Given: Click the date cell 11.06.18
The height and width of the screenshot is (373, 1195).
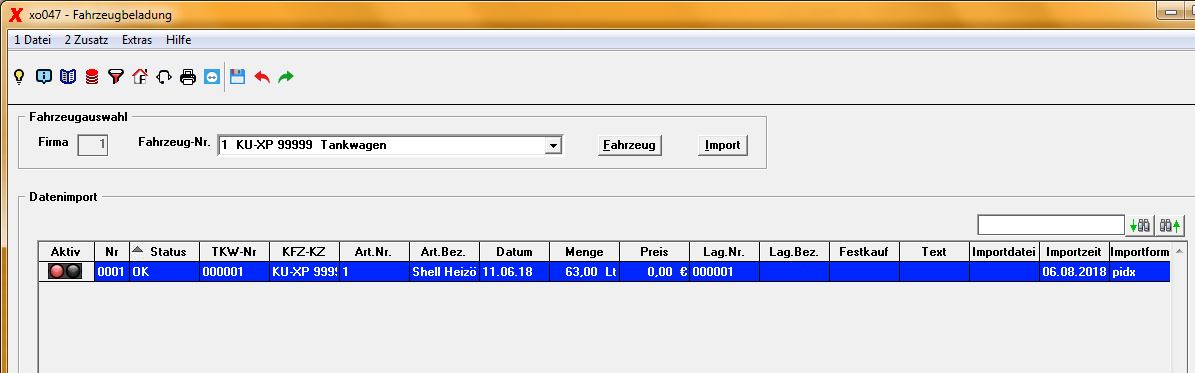Looking at the screenshot, I should (x=514, y=271).
